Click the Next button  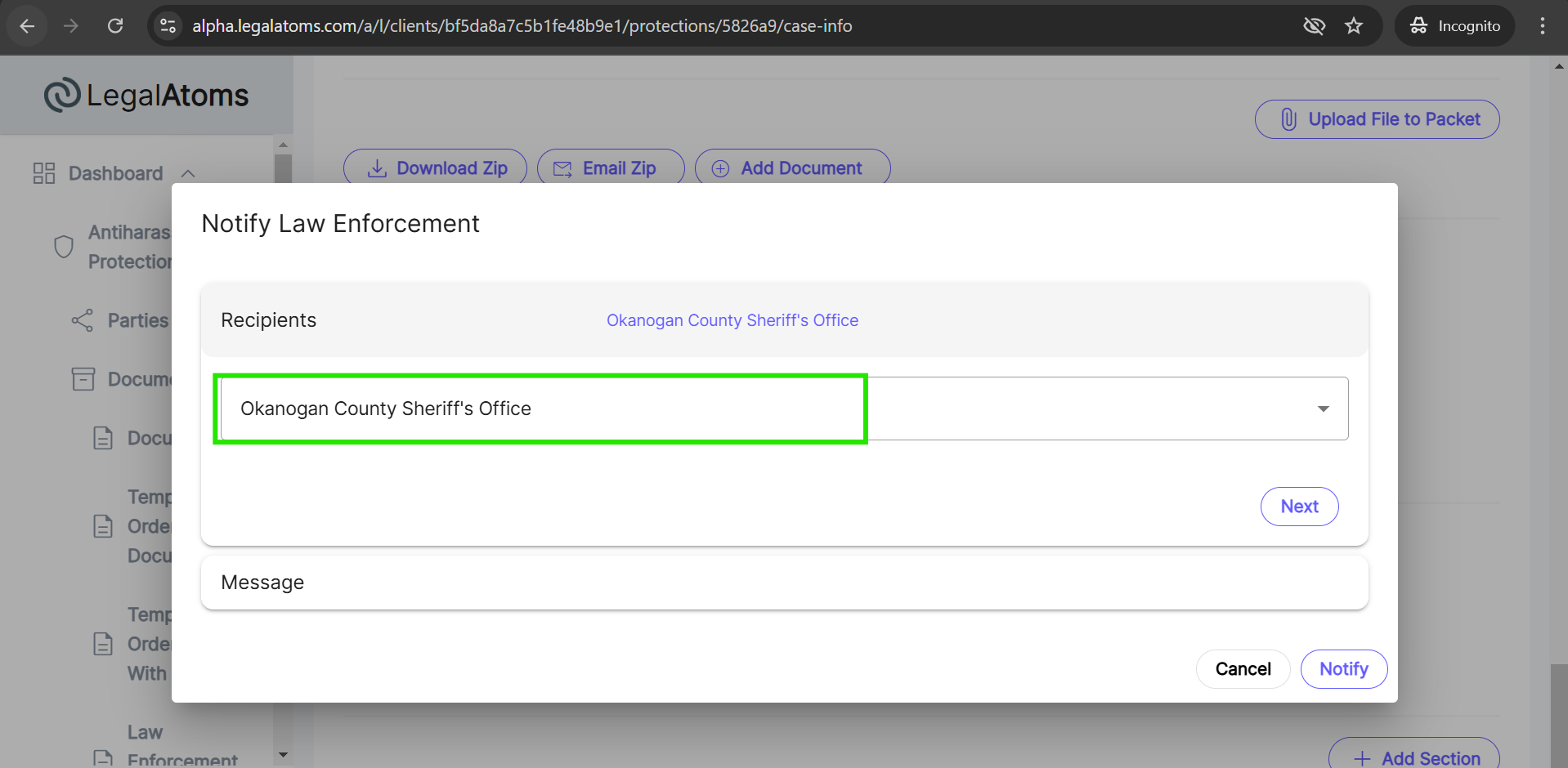(x=1299, y=507)
